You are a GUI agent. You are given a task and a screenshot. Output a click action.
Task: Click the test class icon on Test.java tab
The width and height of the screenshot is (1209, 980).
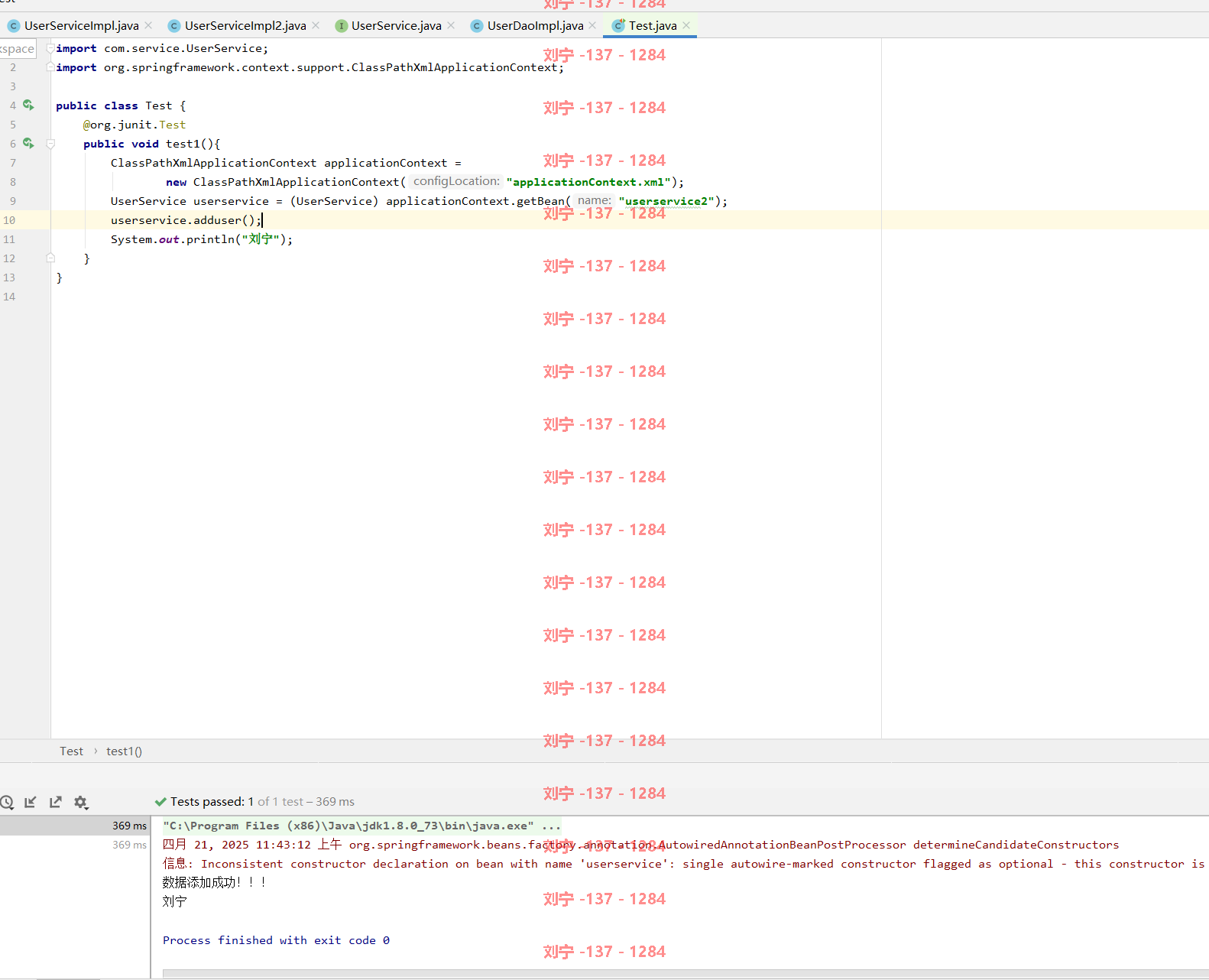pos(619,25)
